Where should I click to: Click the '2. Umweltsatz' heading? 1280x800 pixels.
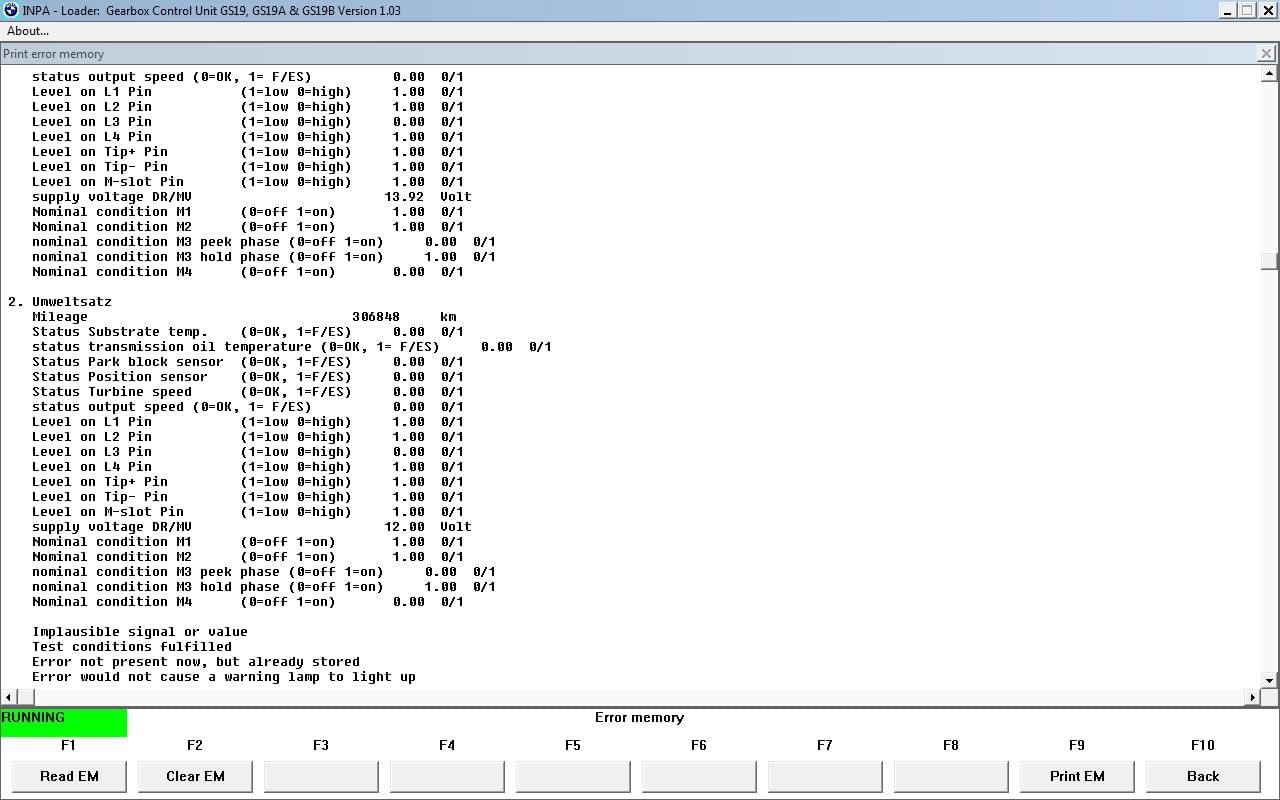pyautogui.click(x=60, y=301)
